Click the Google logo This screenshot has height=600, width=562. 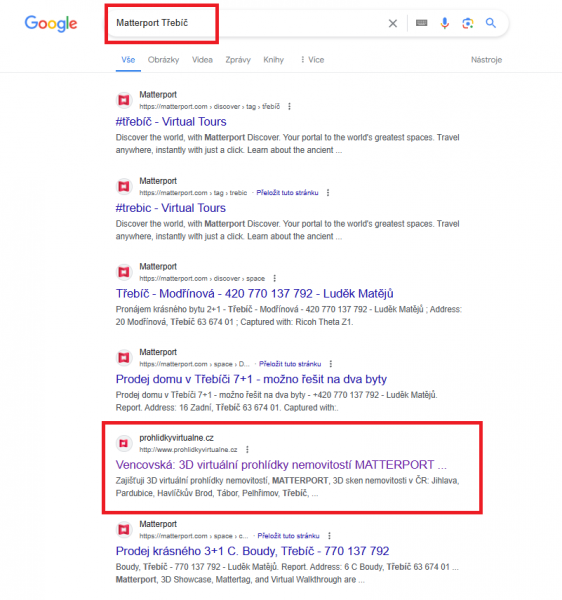pos(51,24)
